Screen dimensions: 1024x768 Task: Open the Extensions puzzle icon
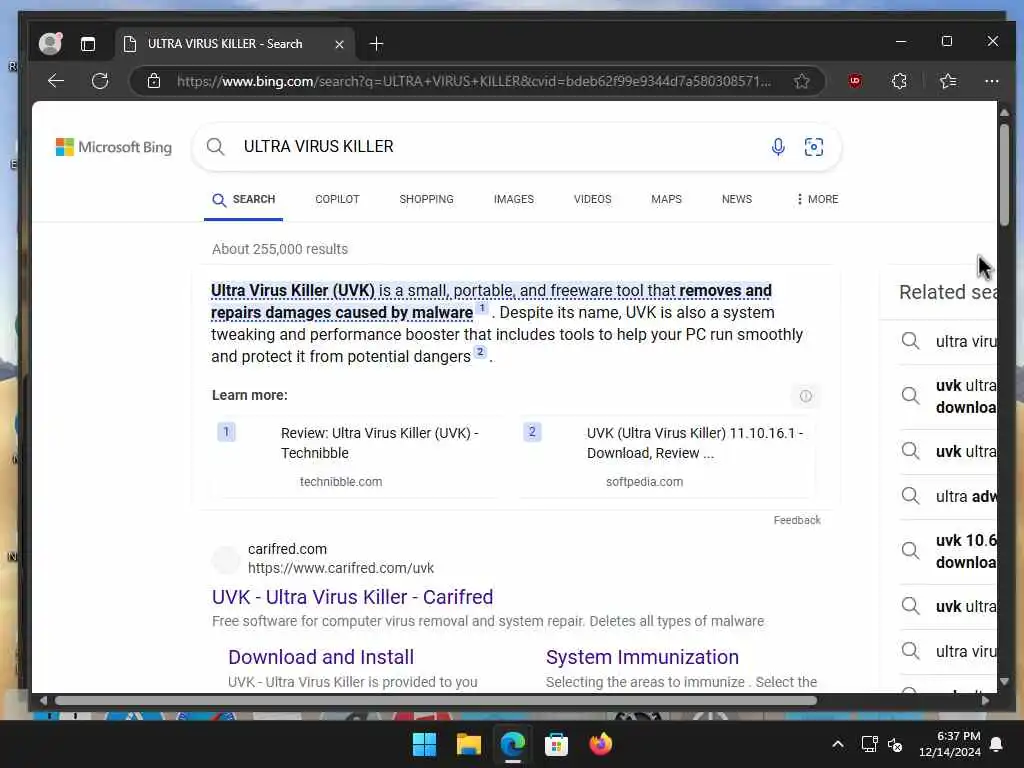click(x=899, y=81)
